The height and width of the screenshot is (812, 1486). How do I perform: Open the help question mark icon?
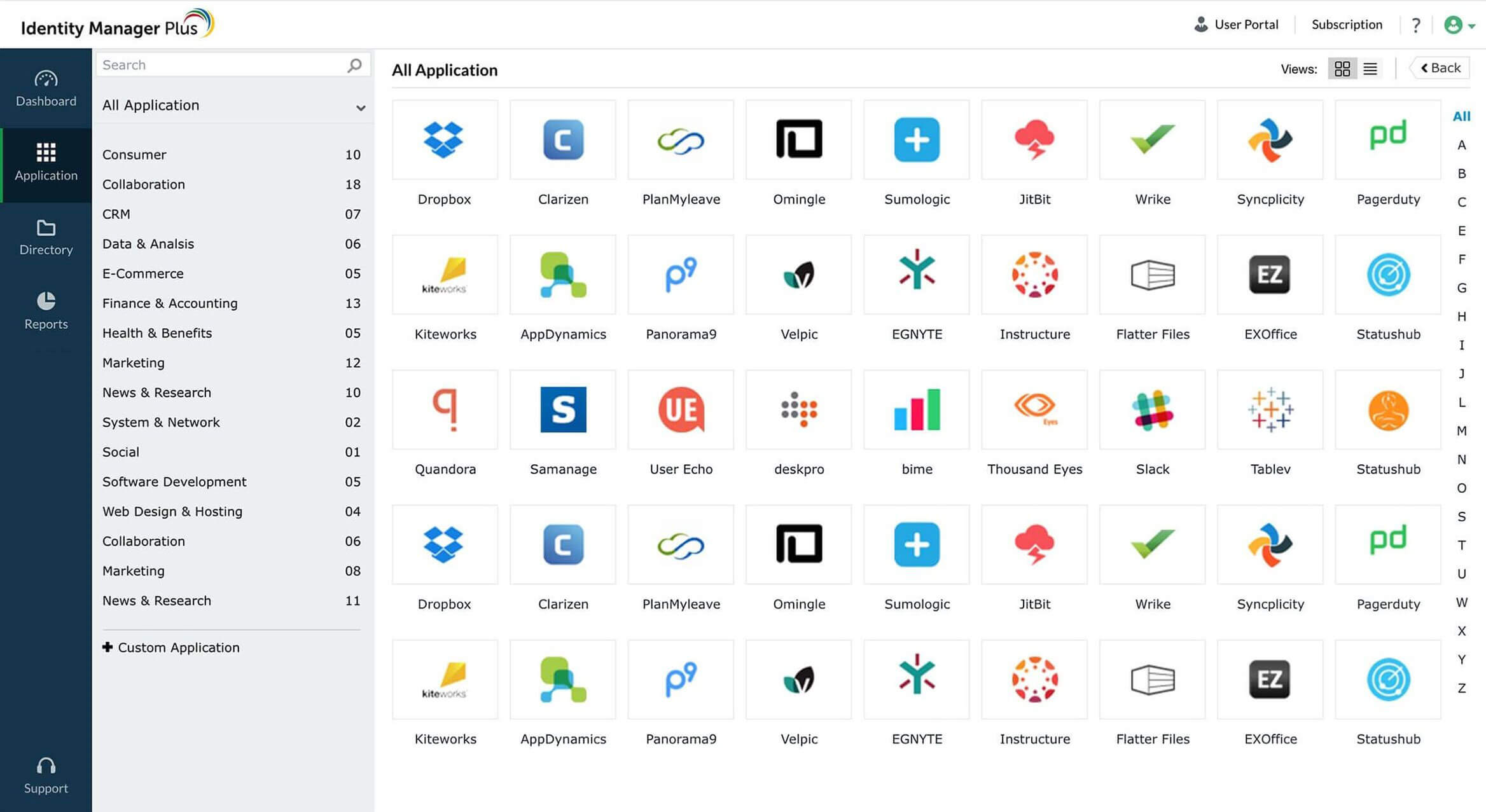coord(1416,25)
